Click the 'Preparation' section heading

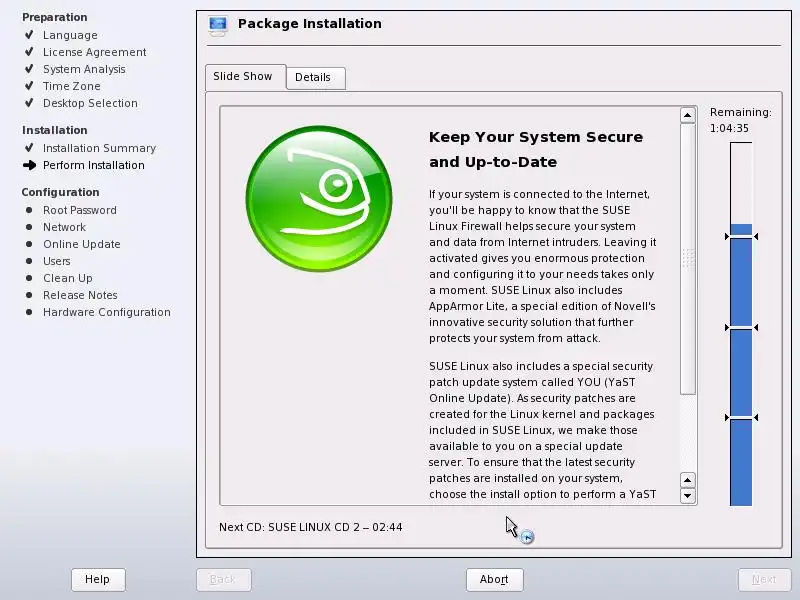pyautogui.click(x=55, y=17)
